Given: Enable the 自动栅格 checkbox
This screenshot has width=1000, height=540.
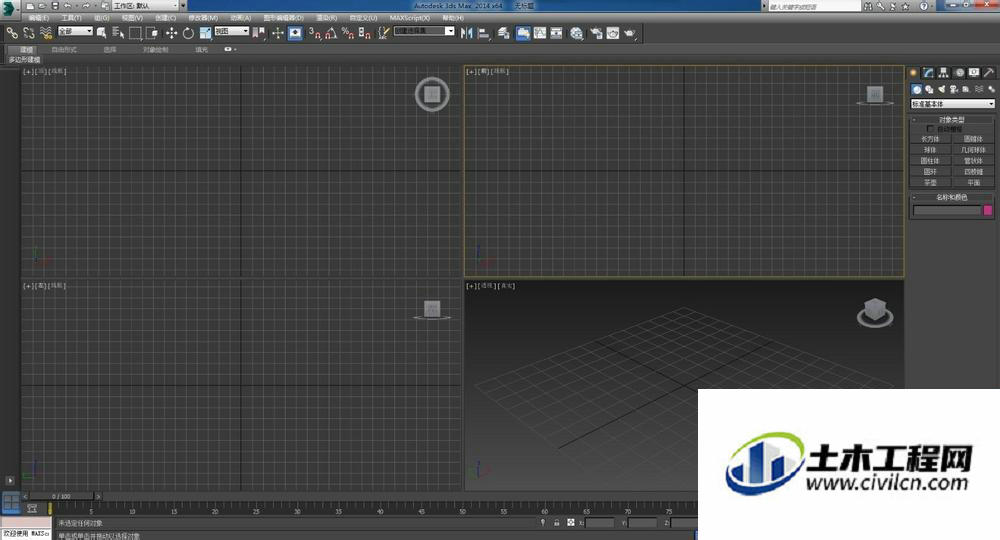Looking at the screenshot, I should point(930,129).
